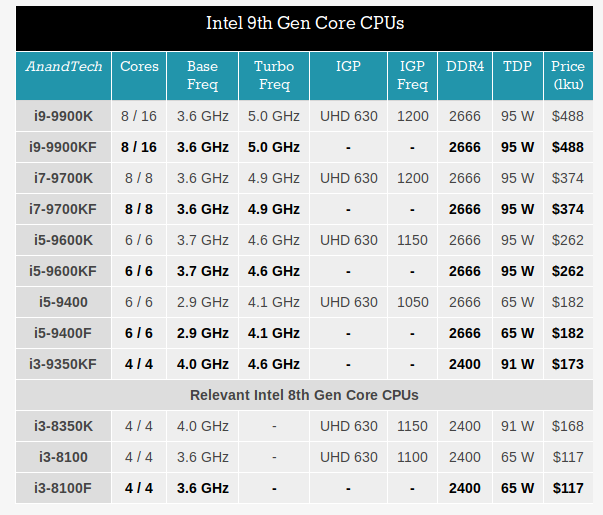Click the 8 / 8 cores of i7-9700K
603x515 pixels.
click(139, 178)
